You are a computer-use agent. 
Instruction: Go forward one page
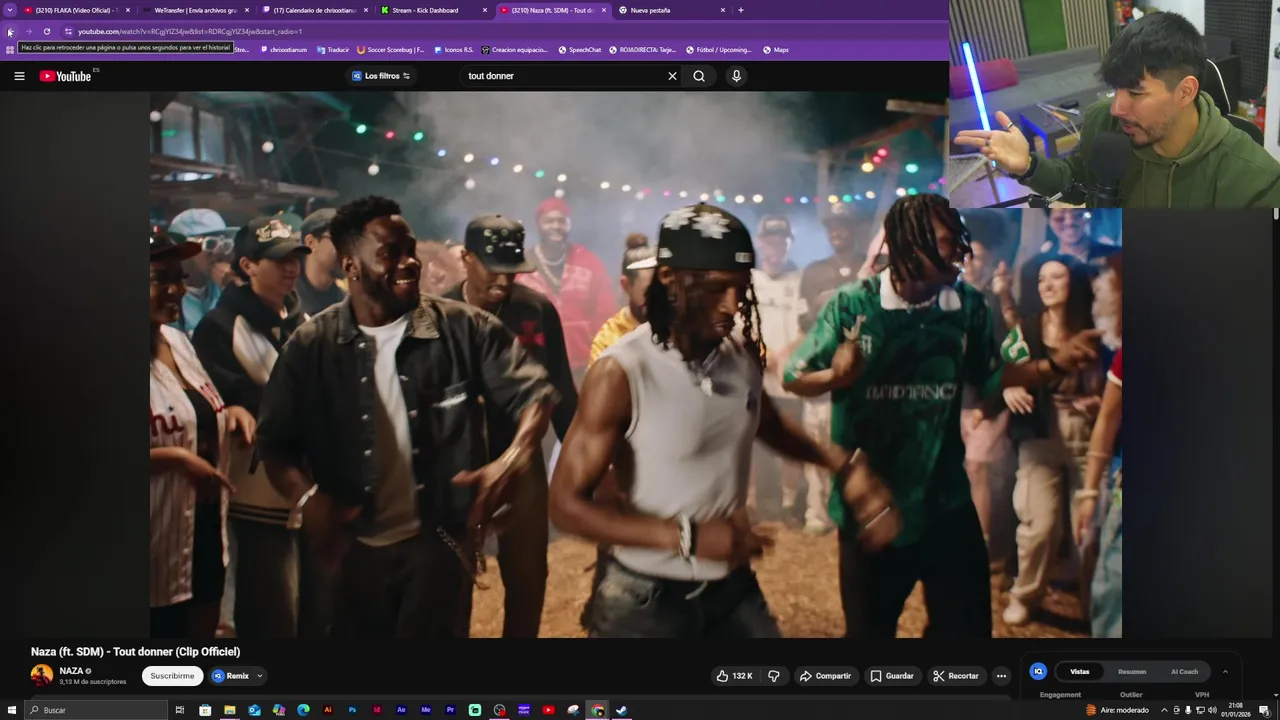click(28, 31)
